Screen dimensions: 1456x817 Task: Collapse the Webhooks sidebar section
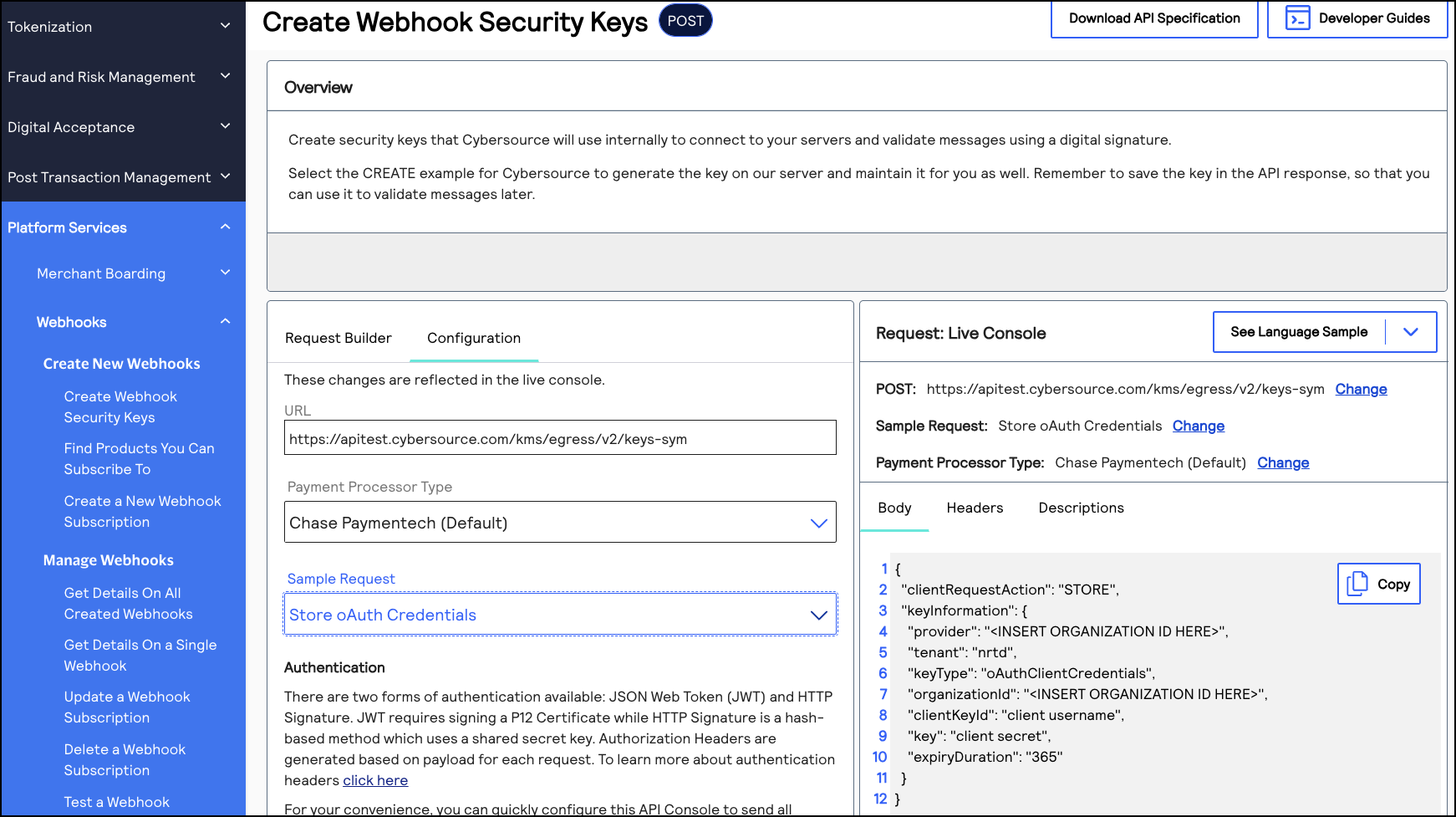[224, 321]
